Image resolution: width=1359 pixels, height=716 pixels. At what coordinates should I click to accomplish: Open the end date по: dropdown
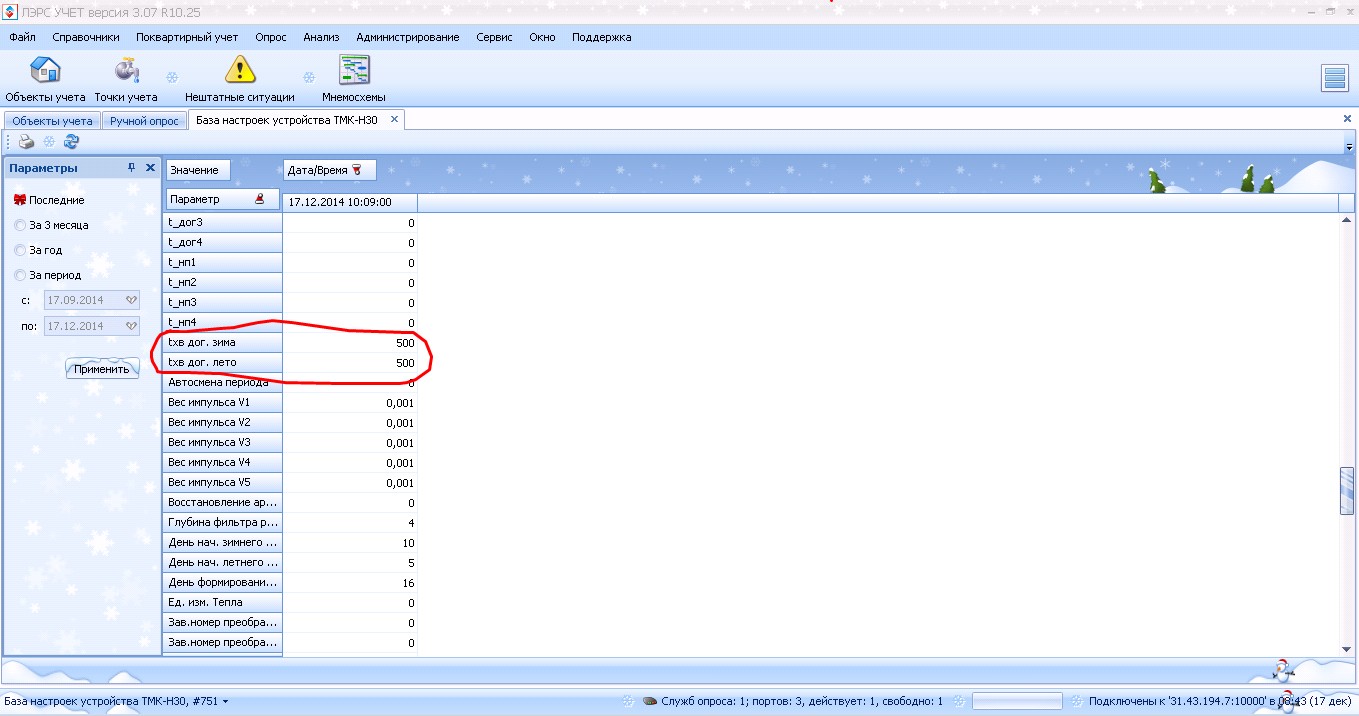point(131,326)
